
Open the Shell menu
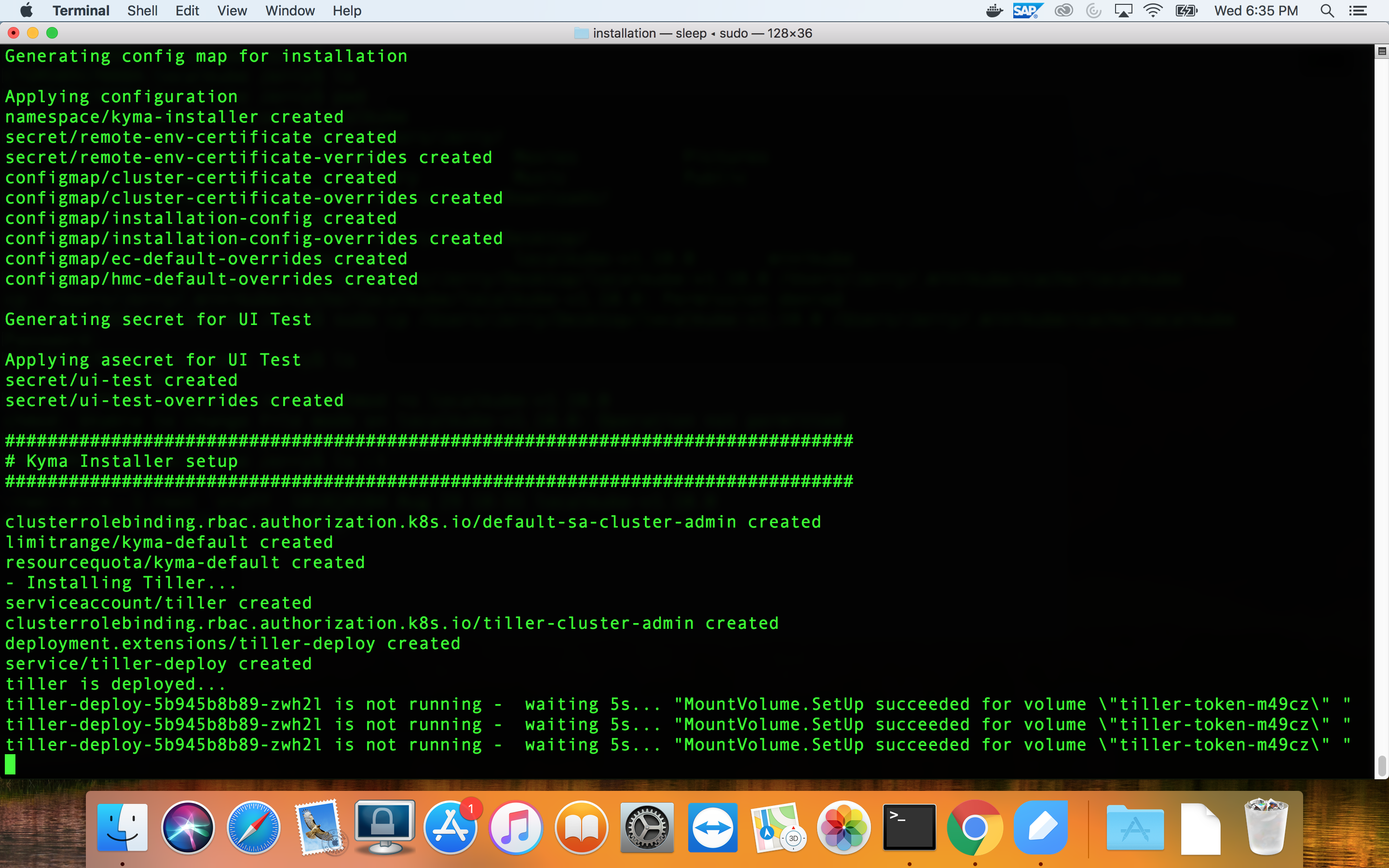click(142, 11)
